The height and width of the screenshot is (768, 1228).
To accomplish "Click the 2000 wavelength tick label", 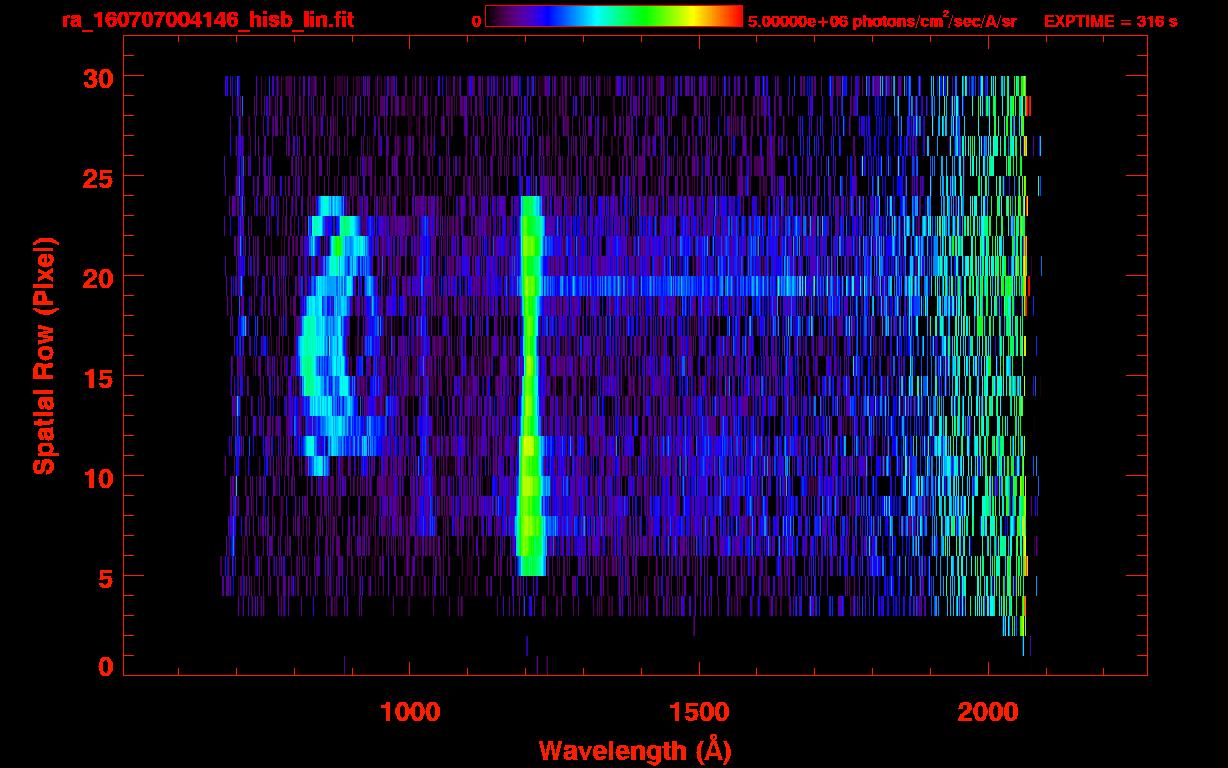I will (x=988, y=712).
